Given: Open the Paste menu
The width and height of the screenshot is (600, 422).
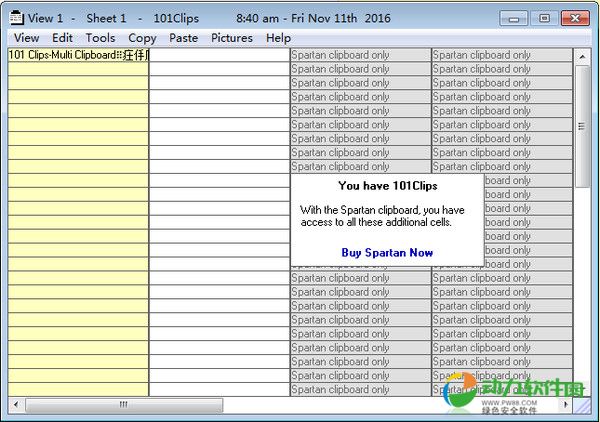Looking at the screenshot, I should 184,38.
